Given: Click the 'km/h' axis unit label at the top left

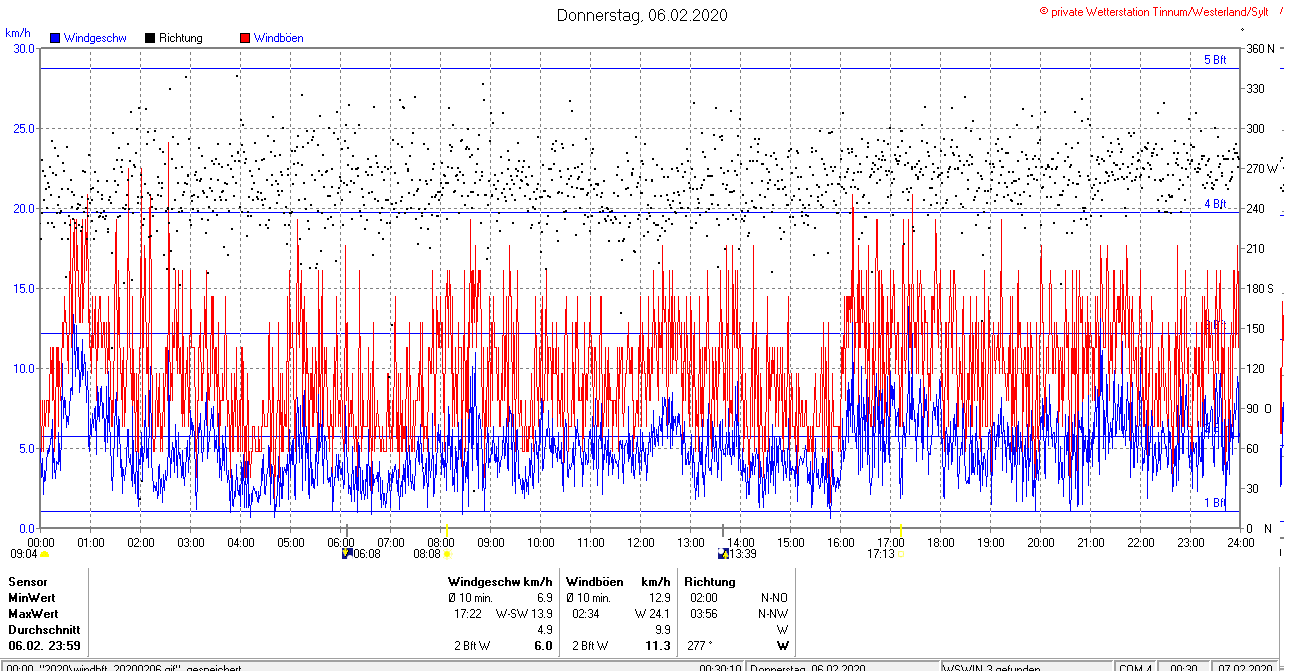Looking at the screenshot, I should coord(17,33).
